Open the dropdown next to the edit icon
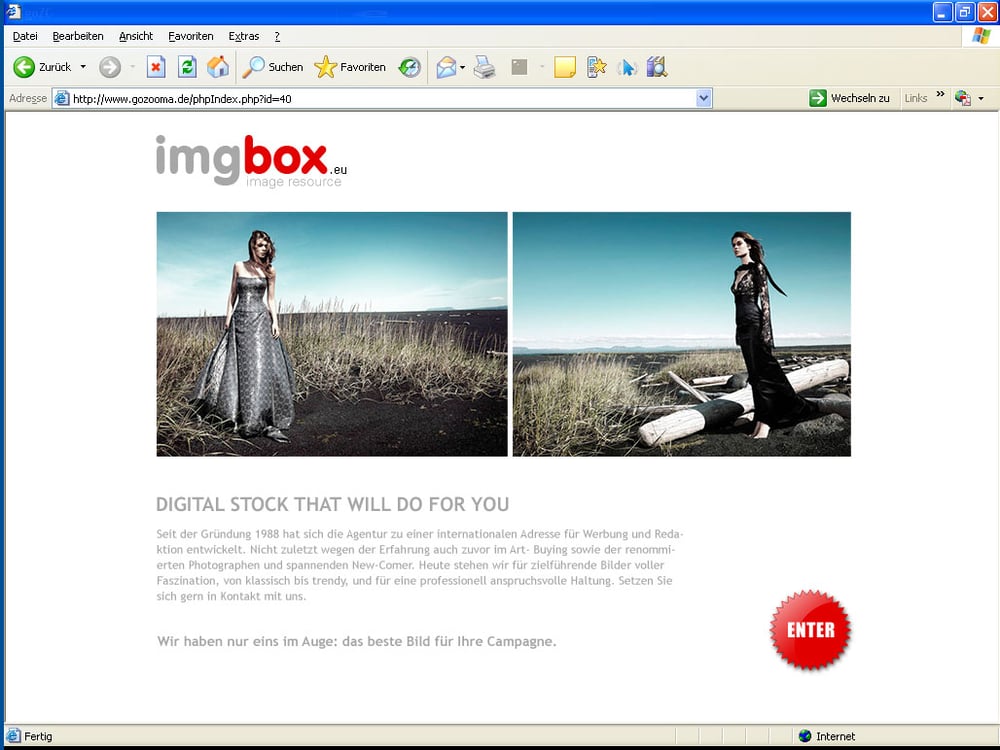The height and width of the screenshot is (750, 1000). pos(541,67)
